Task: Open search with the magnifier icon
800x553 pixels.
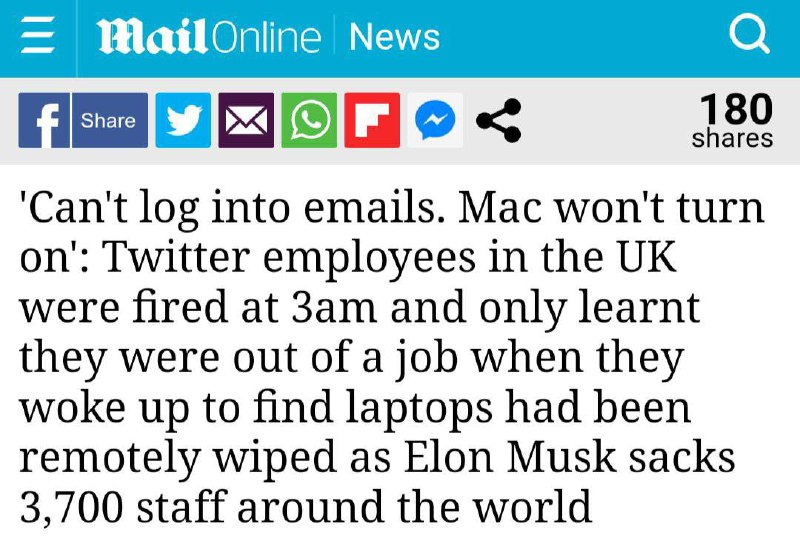Action: (748, 37)
